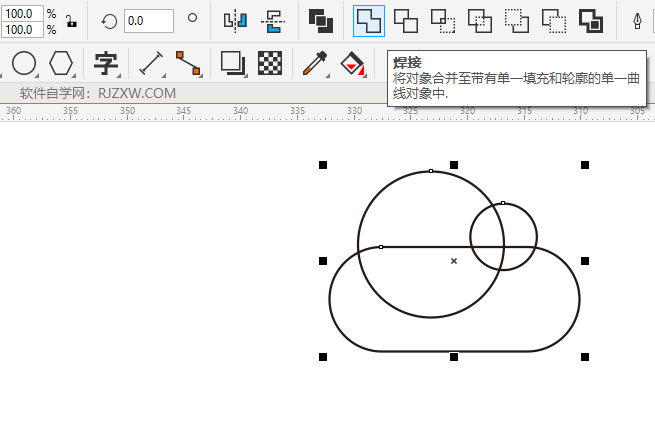Screen dimensions: 655x431
Task: Click the Combine objects icon
Action: click(320, 20)
